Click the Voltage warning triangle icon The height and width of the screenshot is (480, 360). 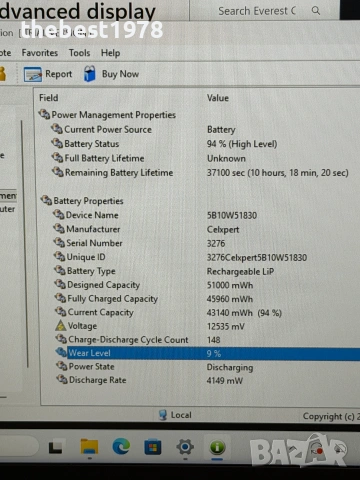pyautogui.click(x=61, y=325)
